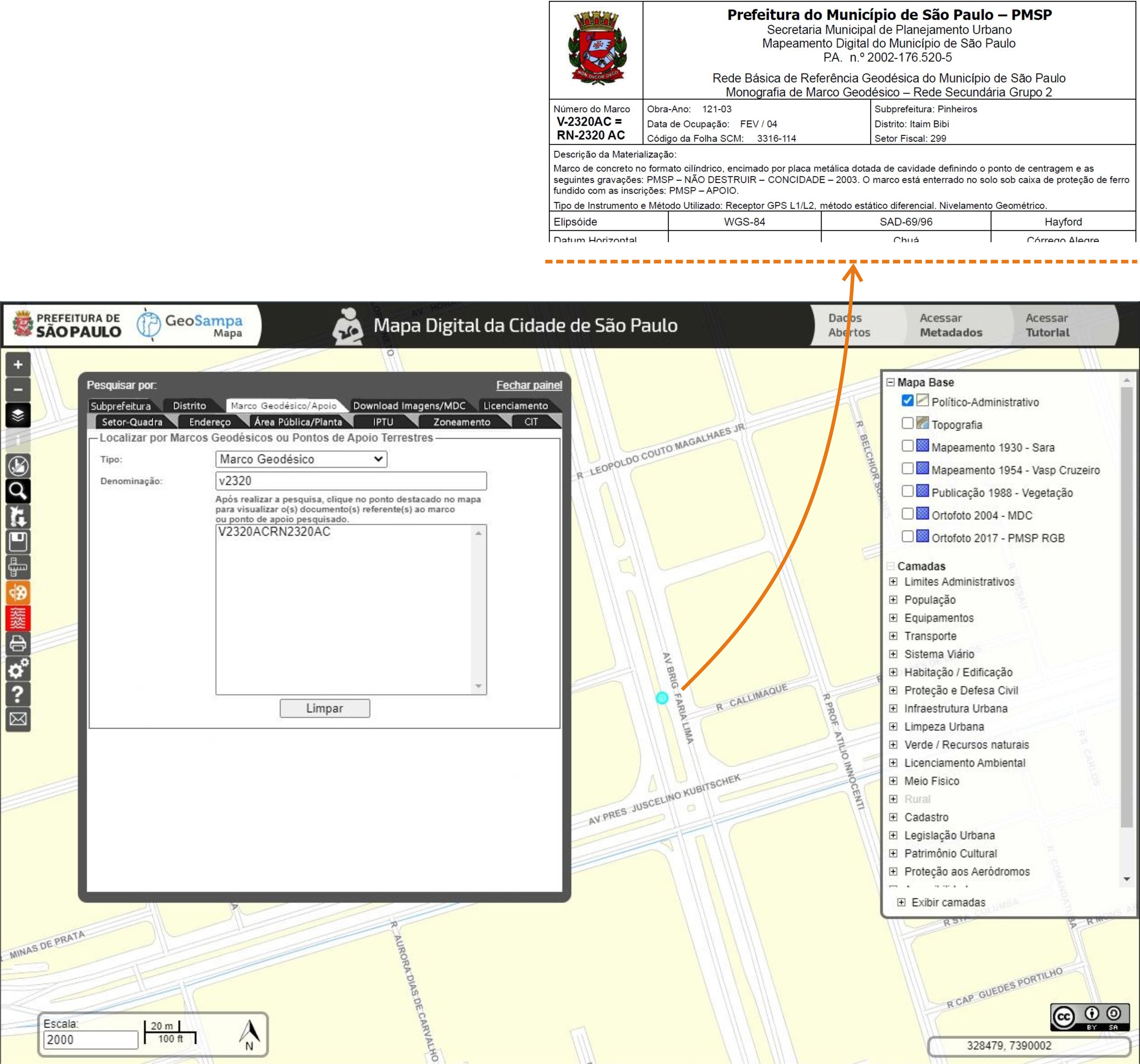Open the Tipo dropdown Marco Geodésico

301,459
